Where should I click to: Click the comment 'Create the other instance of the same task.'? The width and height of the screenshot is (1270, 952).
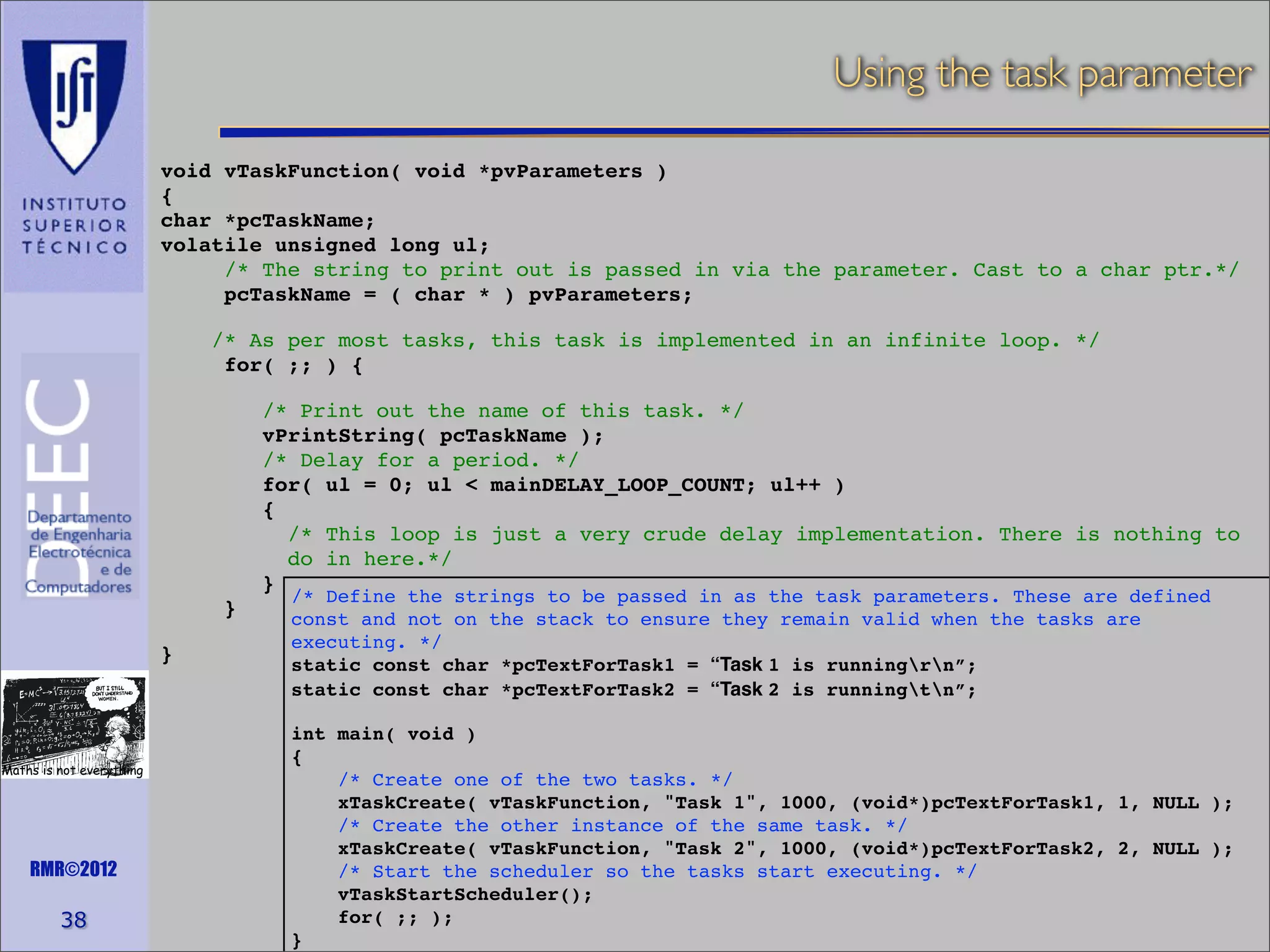click(x=623, y=826)
